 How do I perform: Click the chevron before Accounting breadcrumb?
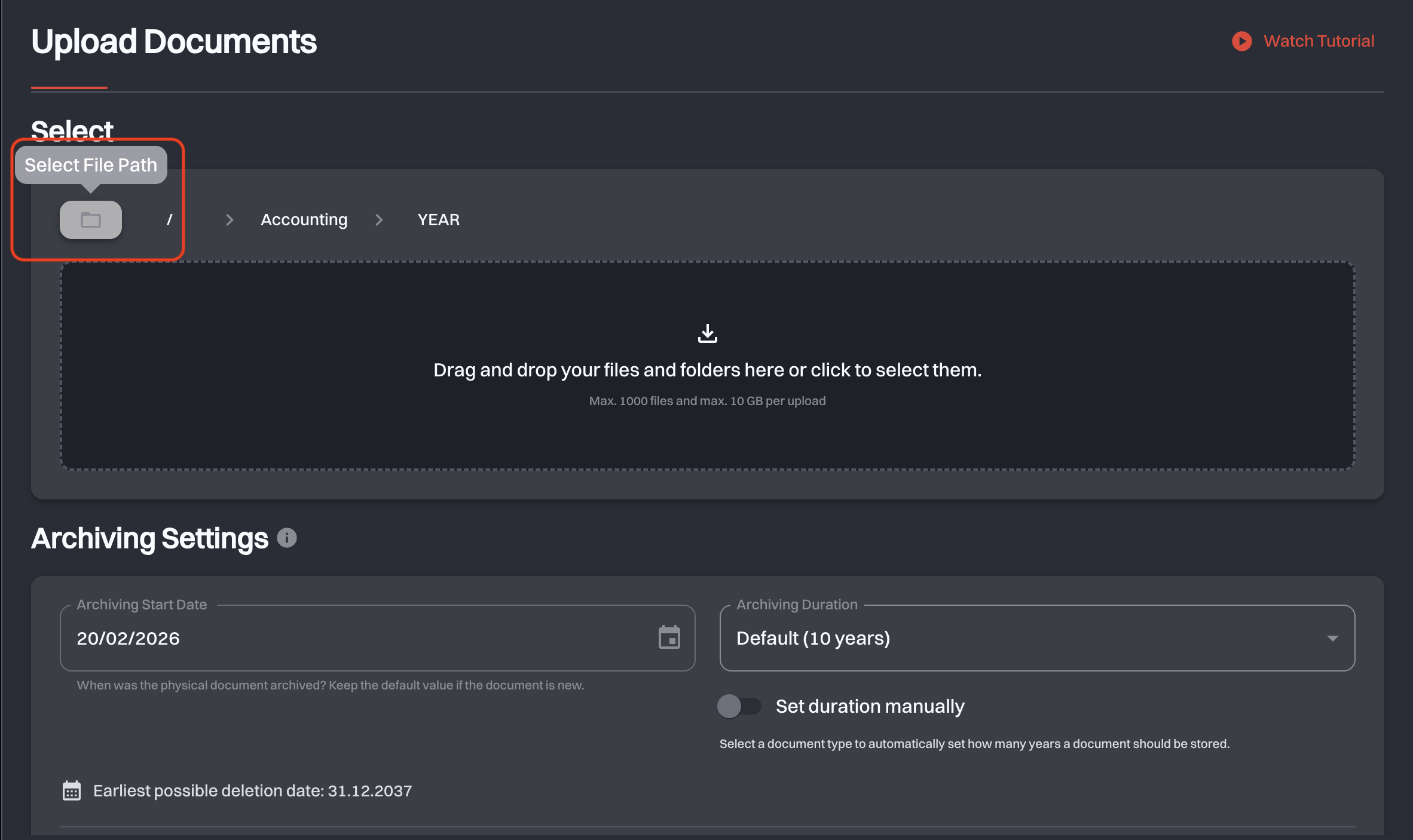(x=230, y=220)
